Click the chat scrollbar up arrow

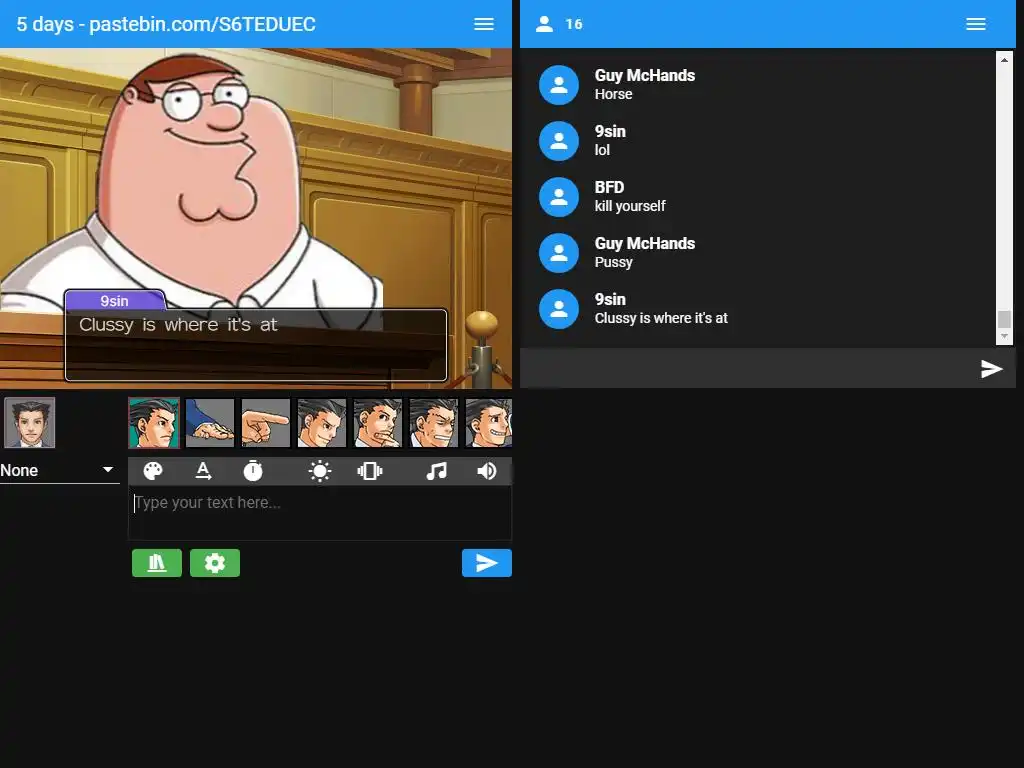1004,60
